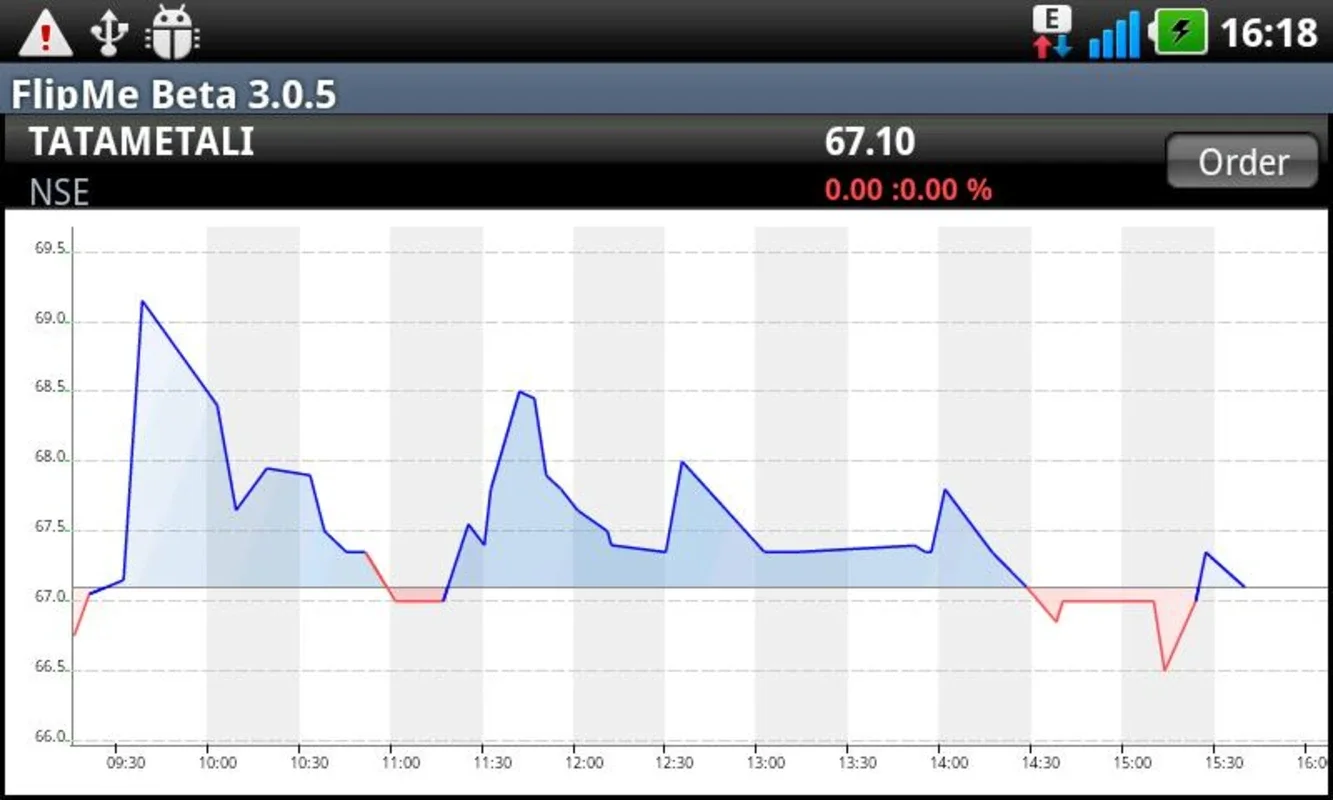Tap the 12:30 time axis label
The image size is (1333, 800).
pos(674,763)
